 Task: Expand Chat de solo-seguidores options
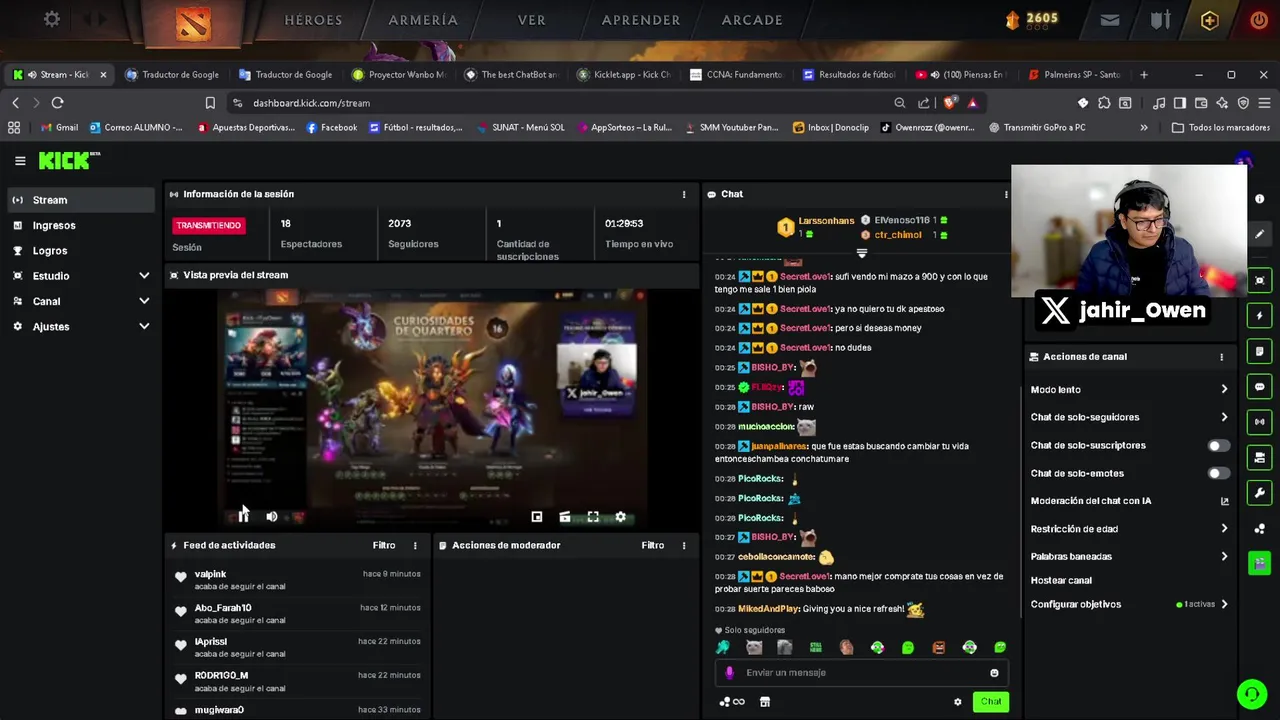(x=1224, y=417)
